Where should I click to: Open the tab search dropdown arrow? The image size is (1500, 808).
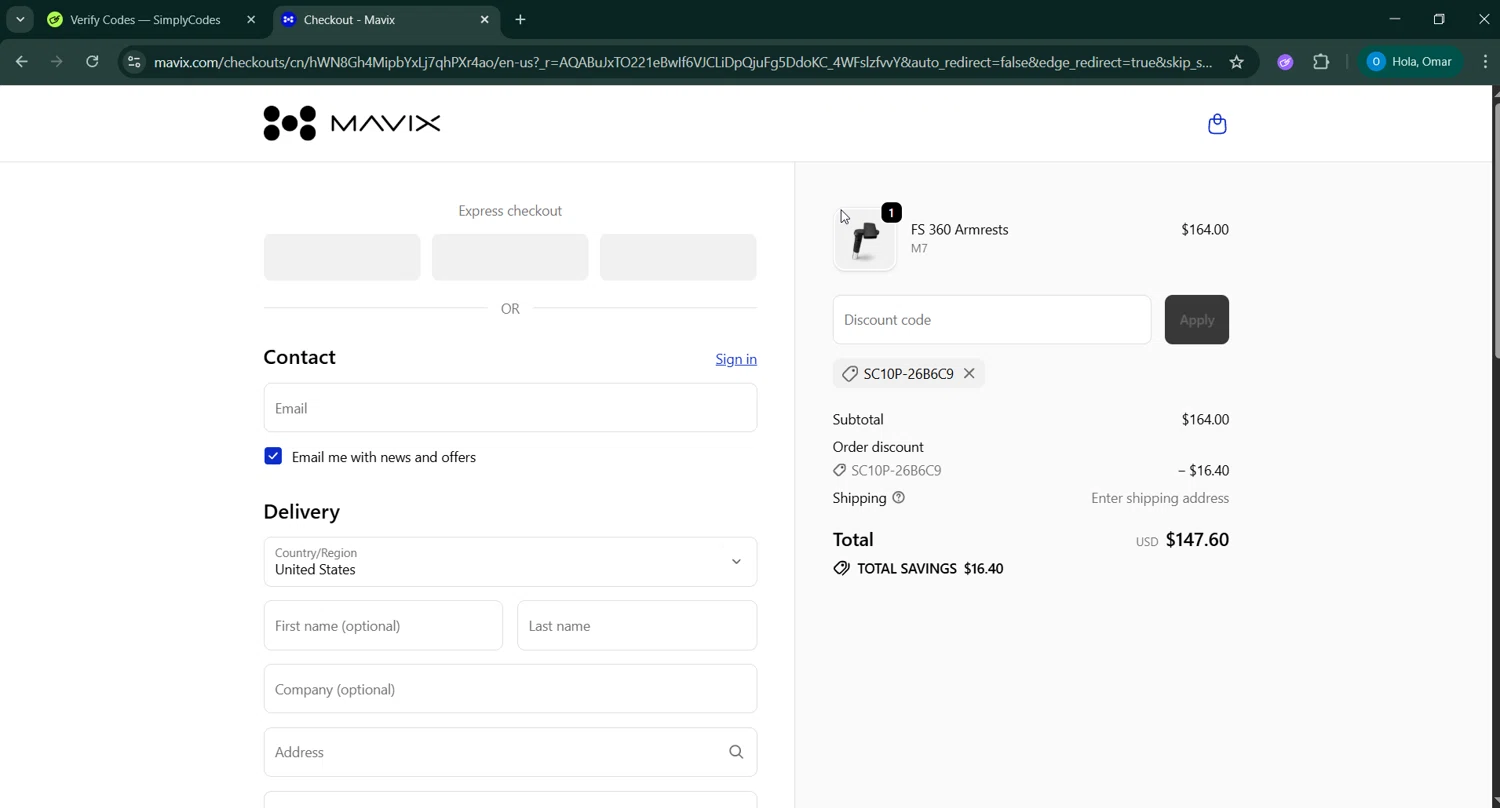point(20,19)
